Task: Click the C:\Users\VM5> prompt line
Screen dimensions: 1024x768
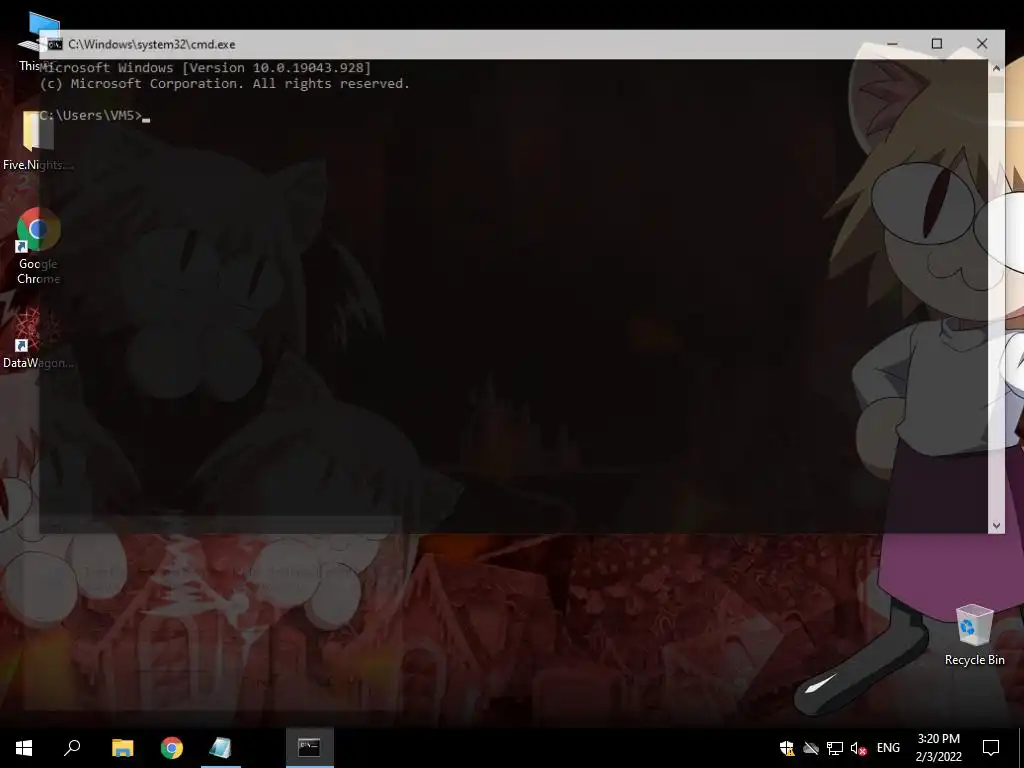Action: 95,116
